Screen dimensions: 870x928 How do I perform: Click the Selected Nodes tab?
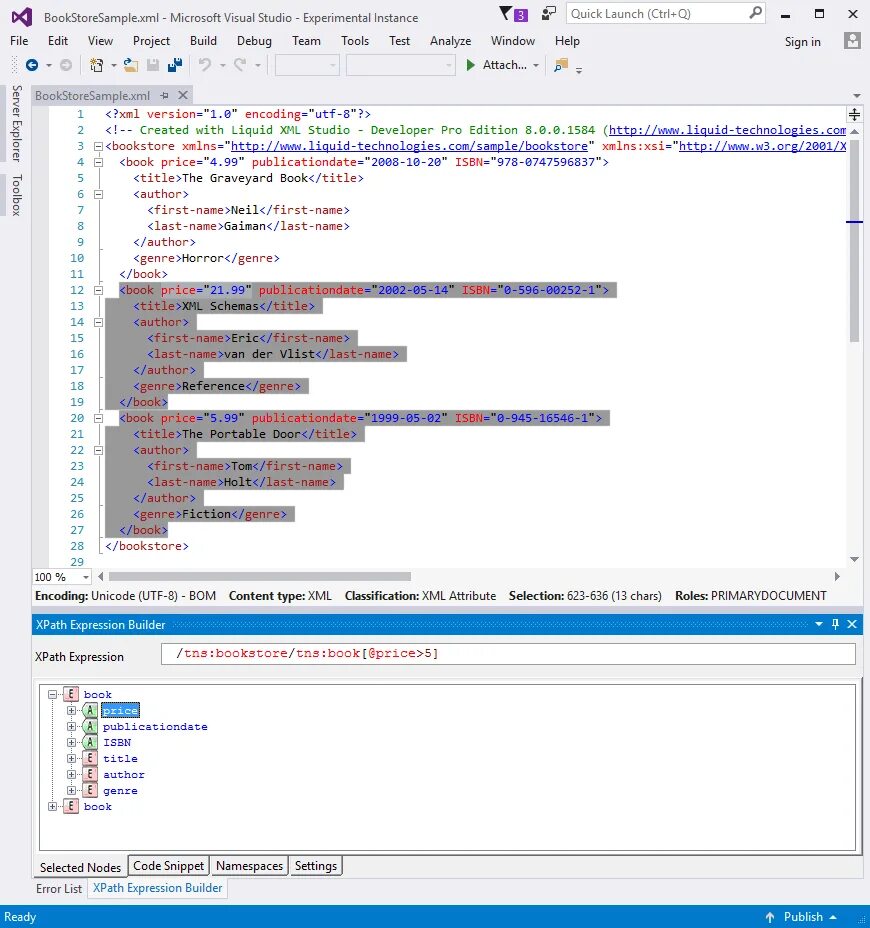click(x=80, y=867)
